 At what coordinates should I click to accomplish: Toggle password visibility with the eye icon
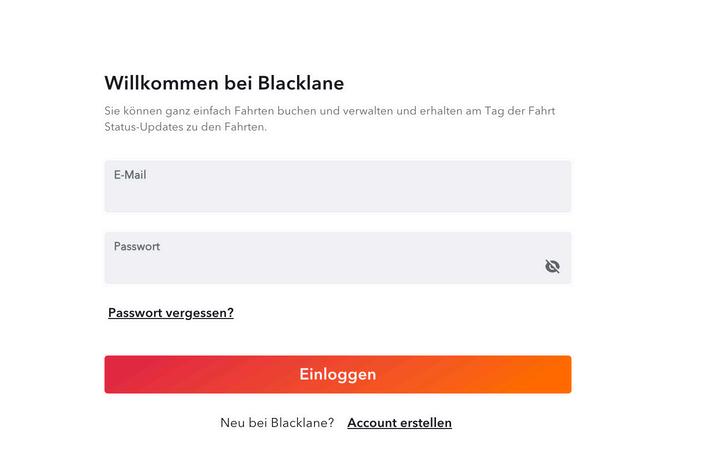(552, 266)
